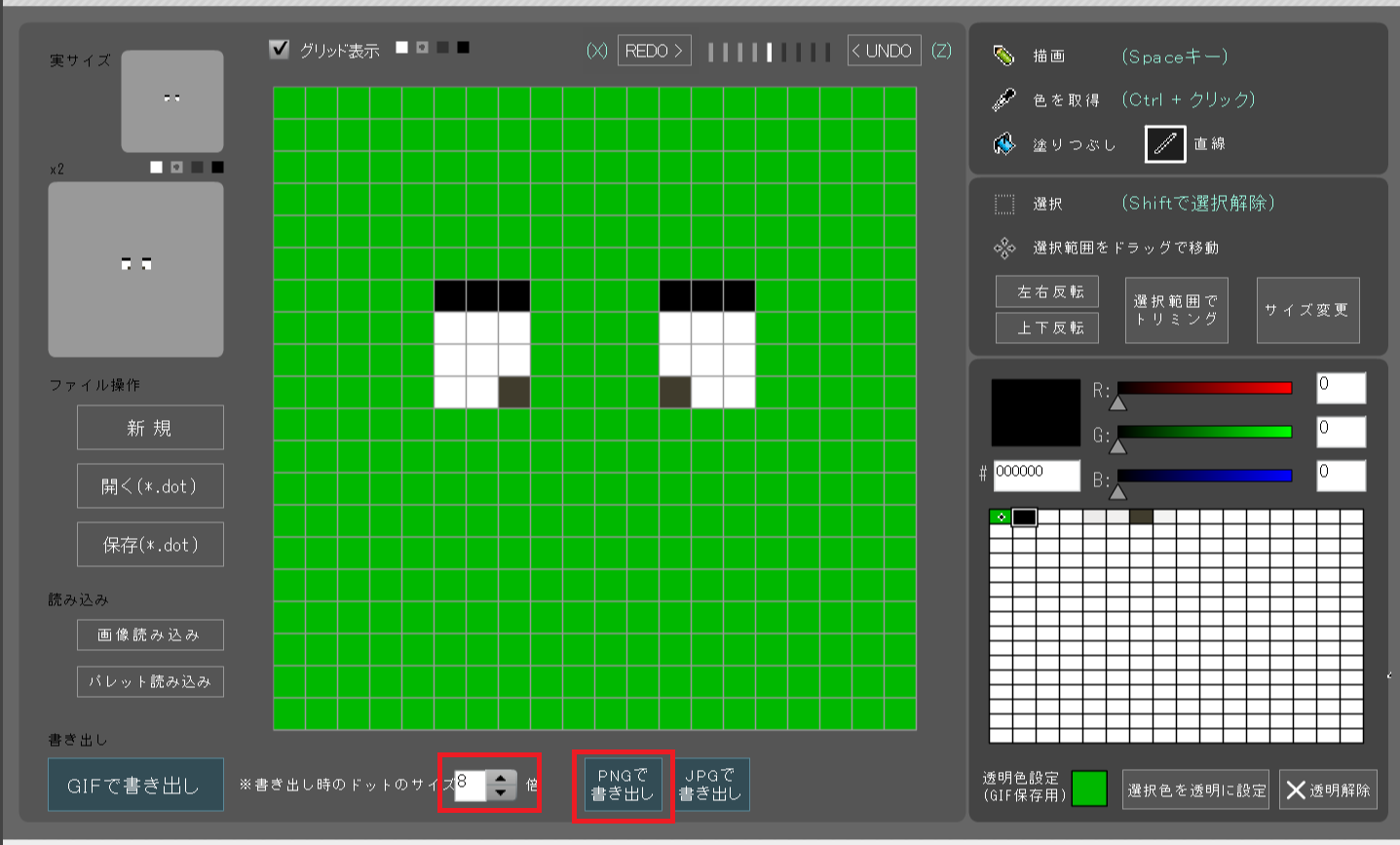This screenshot has height=845, width=1400.
Task: Create a new file with 新規
Action: click(x=150, y=428)
